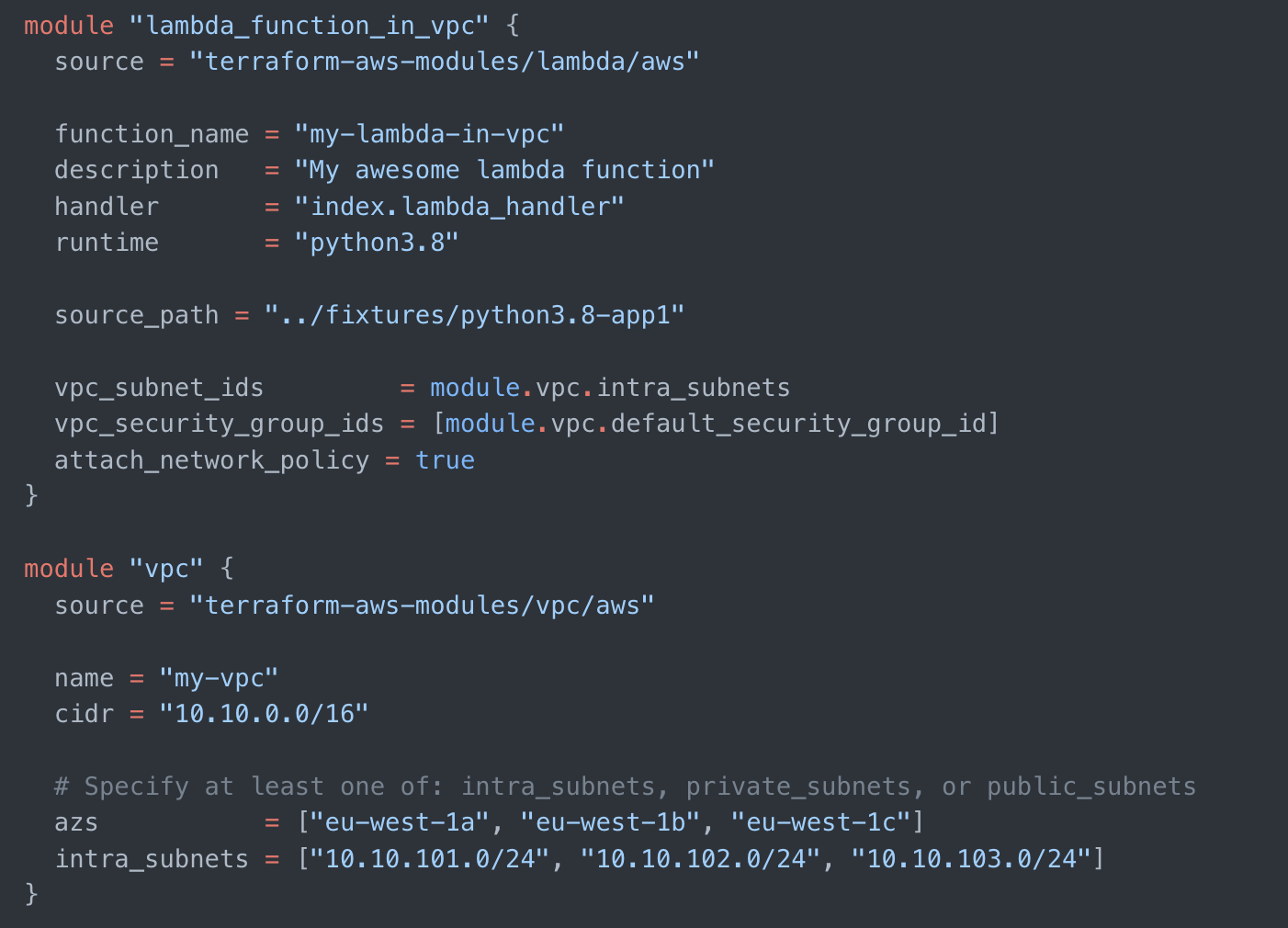This screenshot has width=1288, height=928.
Task: Click the Specify at least one comment line
Action: tap(625, 787)
